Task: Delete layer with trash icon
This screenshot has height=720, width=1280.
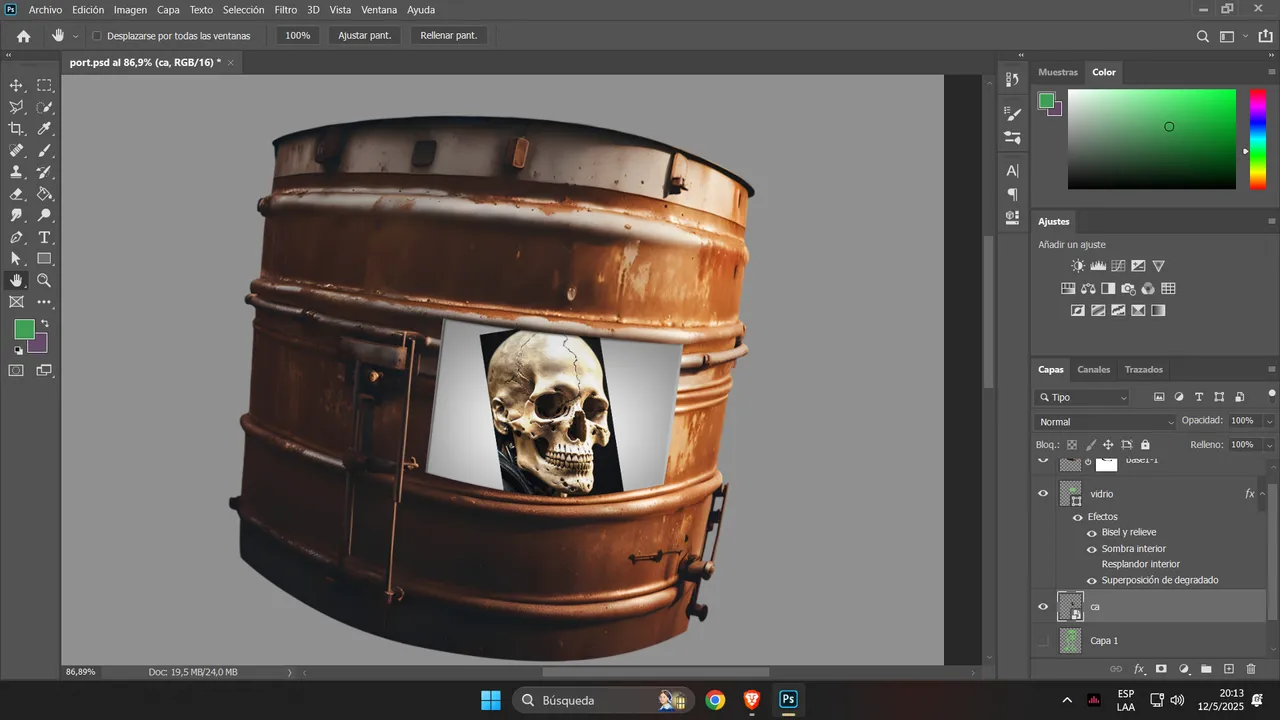Action: coord(1251,669)
